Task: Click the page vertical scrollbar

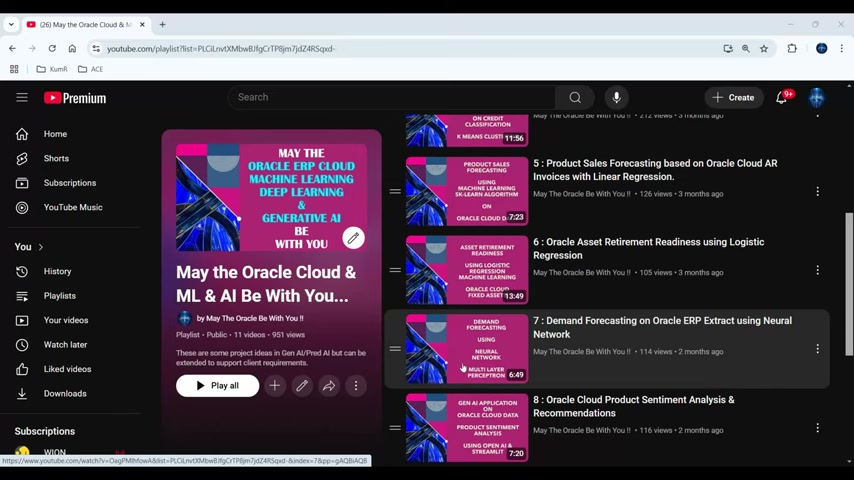Action: (x=849, y=284)
